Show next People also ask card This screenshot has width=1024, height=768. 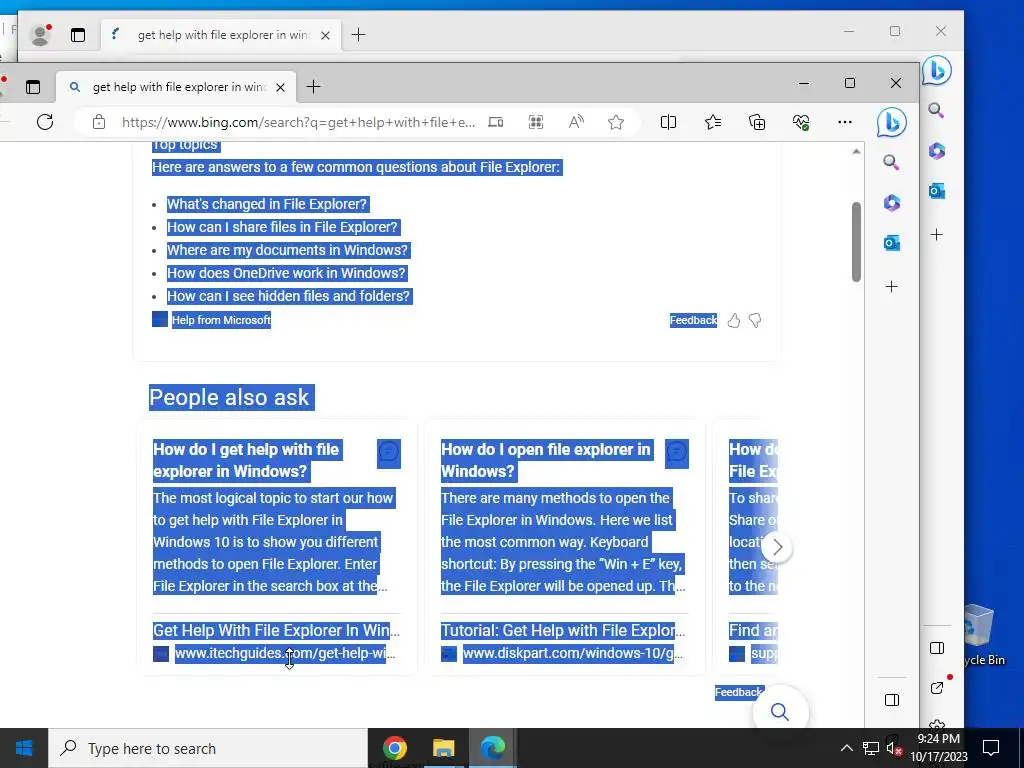click(x=776, y=547)
